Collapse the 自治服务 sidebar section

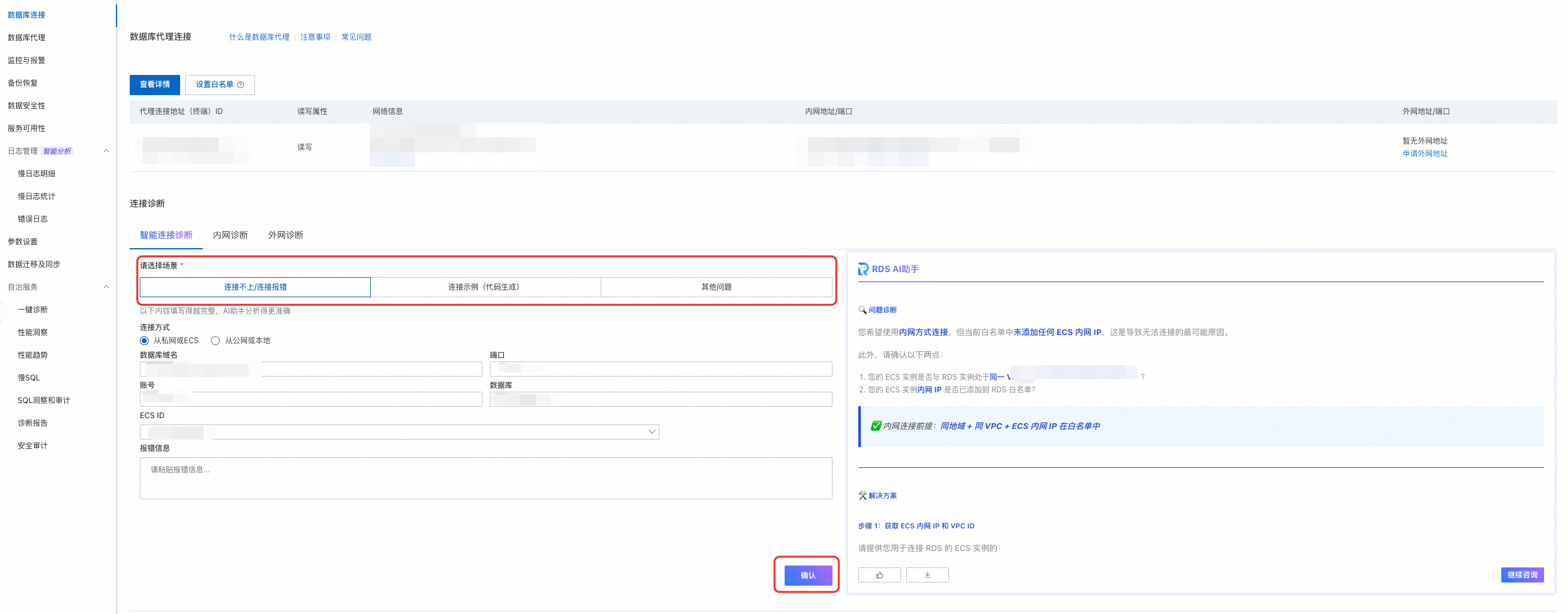tap(106, 287)
